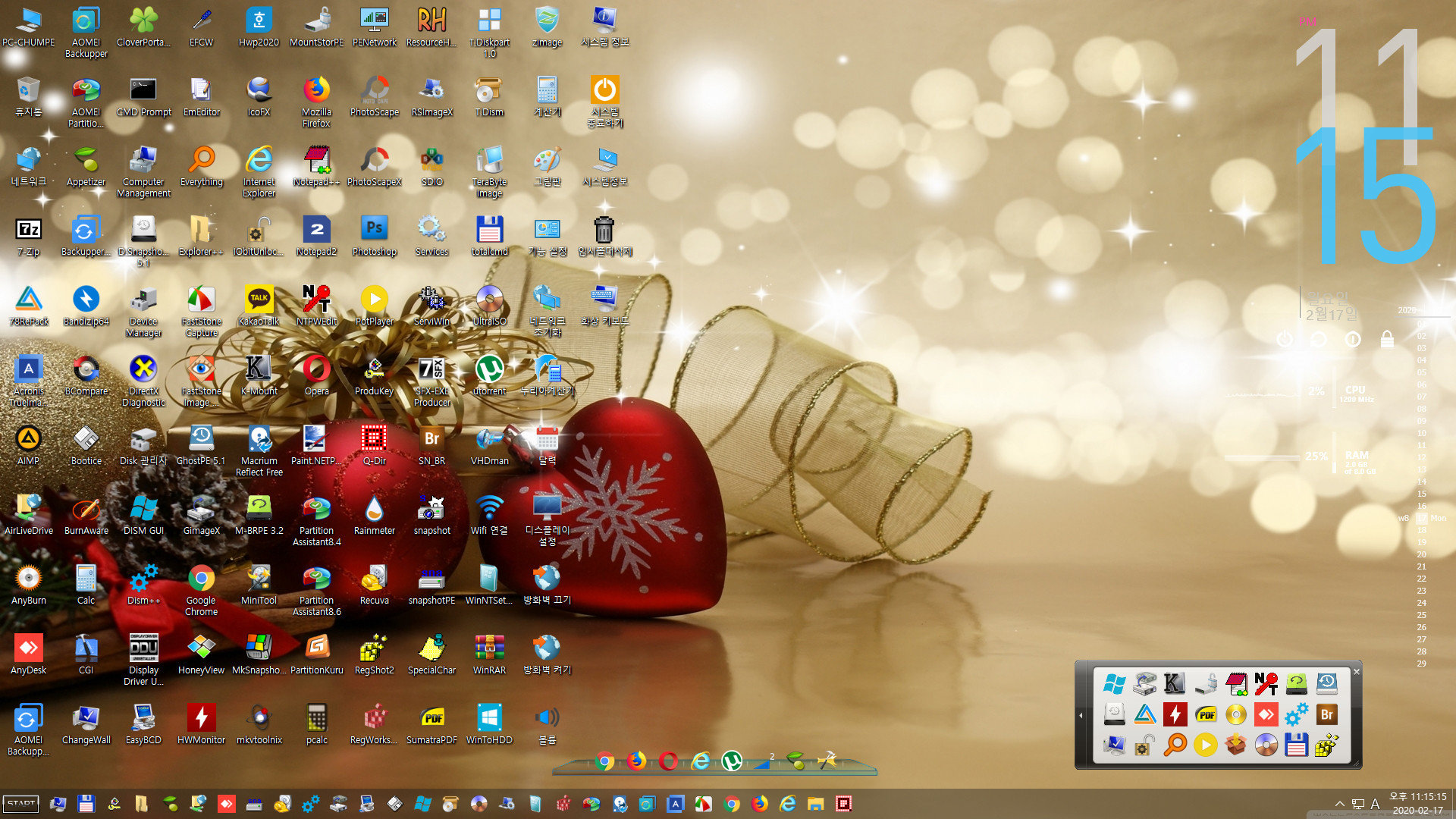Open the 볼륨 volume desktop icon
Viewport: 1456px width, 819px height.
tap(547, 724)
